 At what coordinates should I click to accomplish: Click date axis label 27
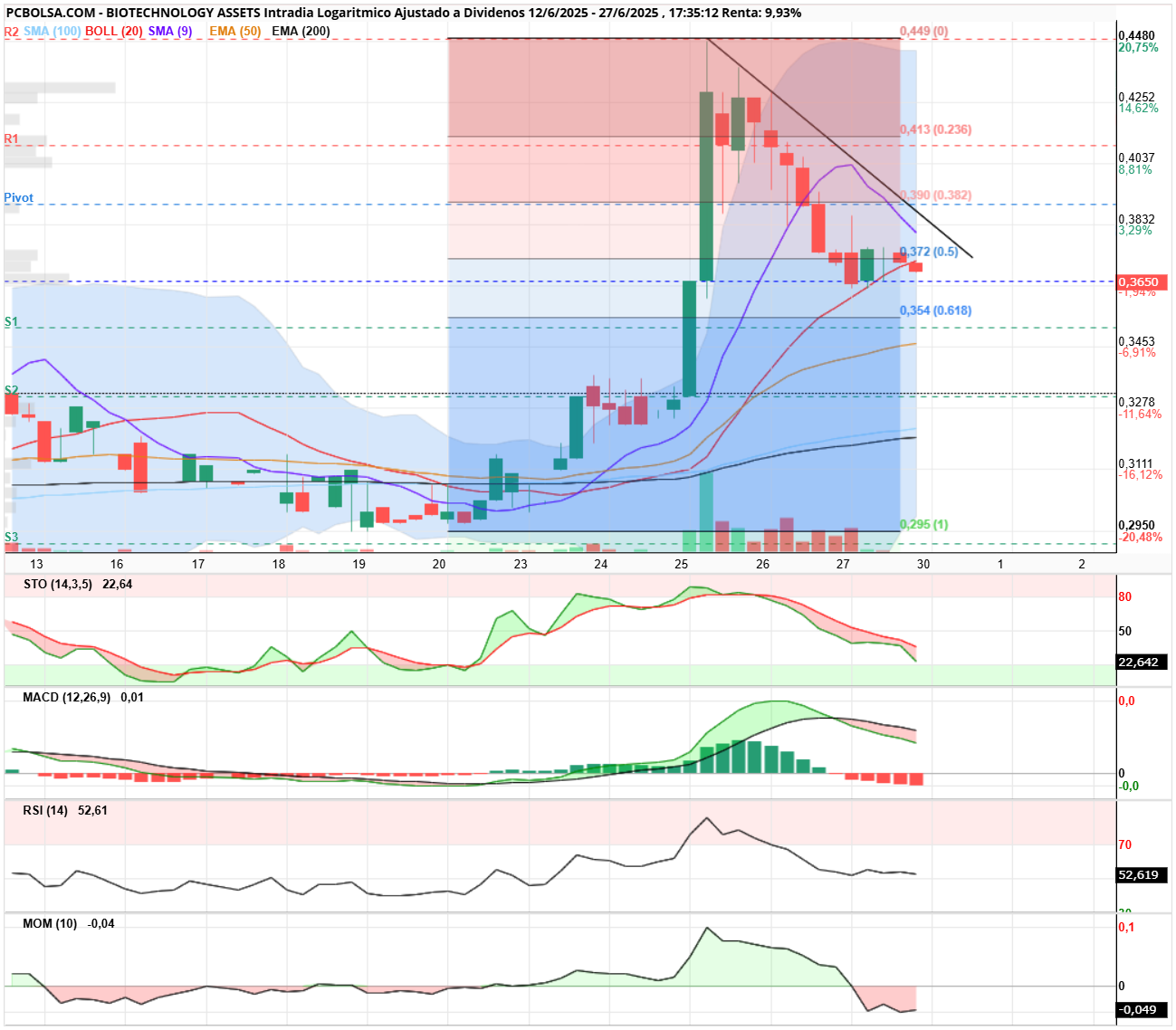pos(843,564)
